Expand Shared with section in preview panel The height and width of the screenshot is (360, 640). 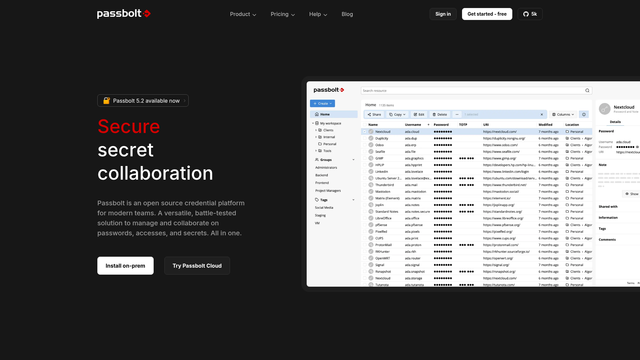(608, 207)
